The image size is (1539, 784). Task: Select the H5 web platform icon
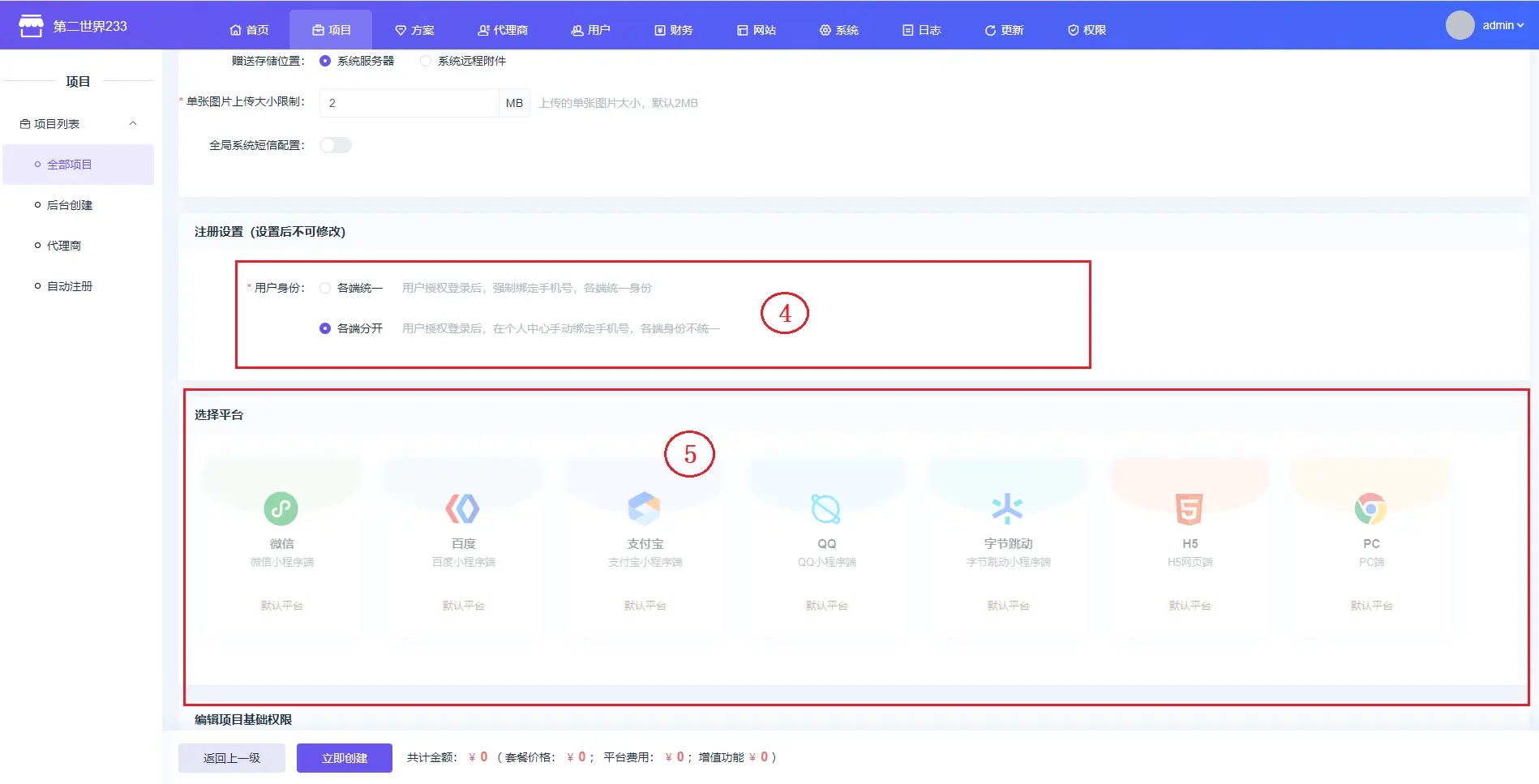pos(1190,509)
